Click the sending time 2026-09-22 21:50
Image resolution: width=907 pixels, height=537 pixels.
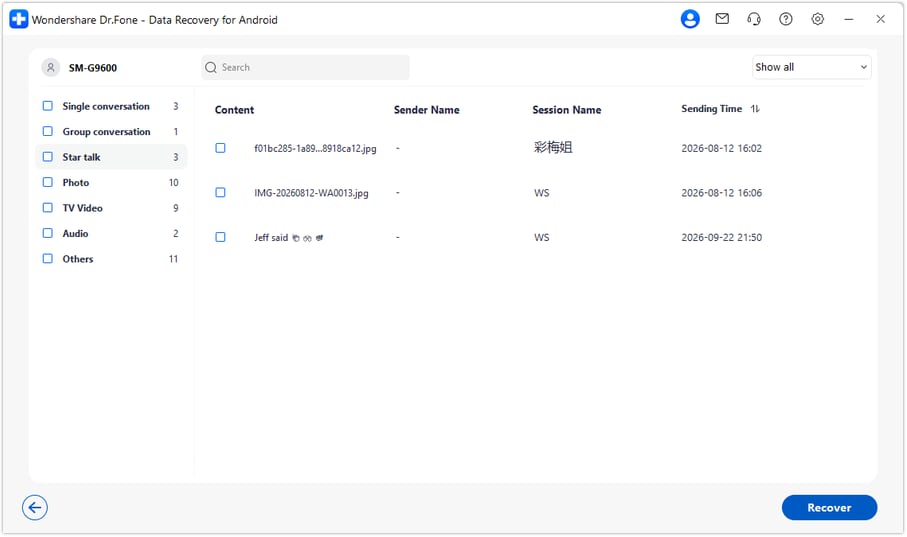tap(721, 238)
